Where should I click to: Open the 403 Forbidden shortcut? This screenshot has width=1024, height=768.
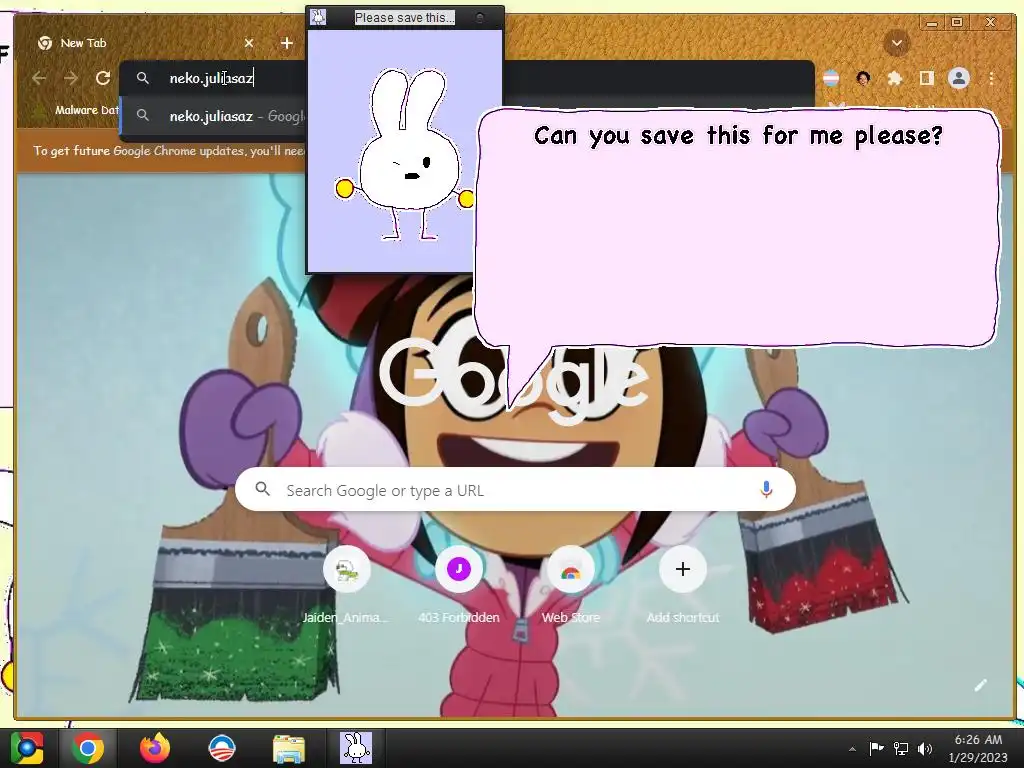click(x=458, y=585)
